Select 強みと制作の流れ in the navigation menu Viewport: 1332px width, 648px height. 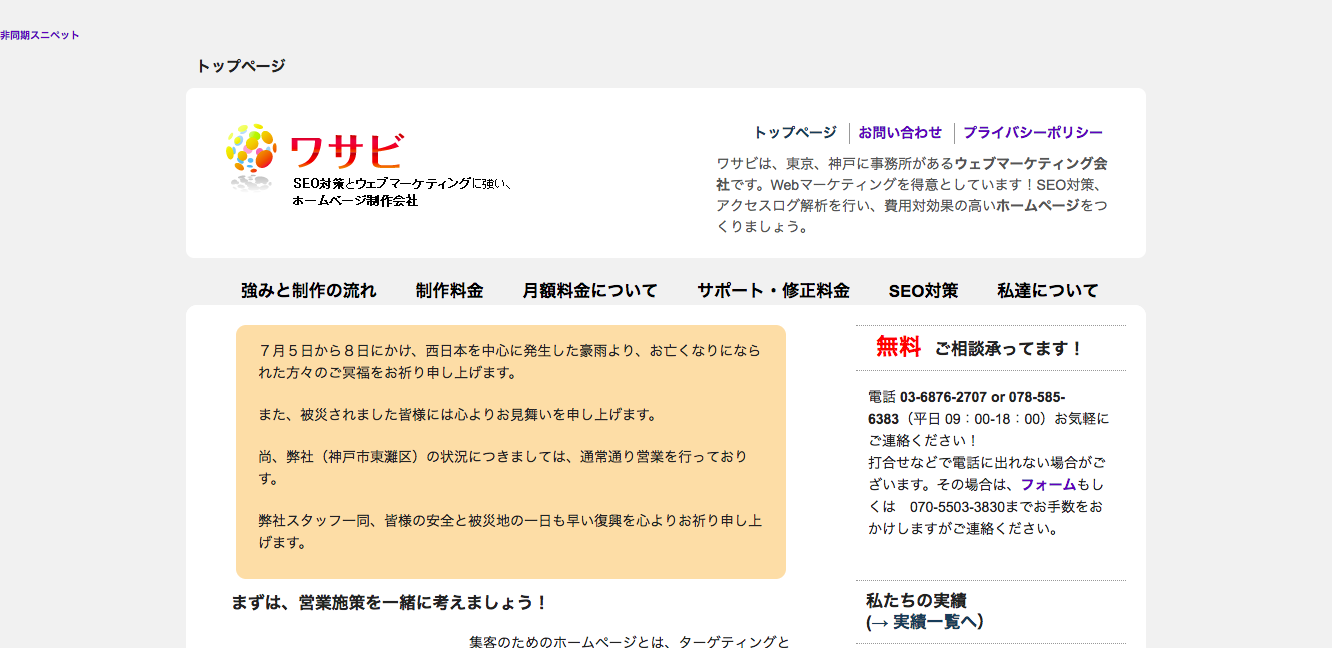pos(308,291)
